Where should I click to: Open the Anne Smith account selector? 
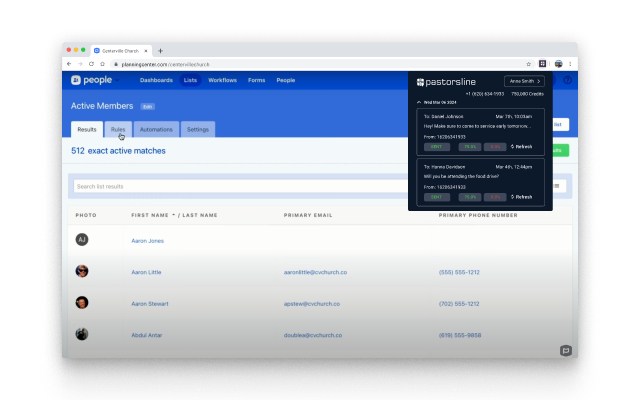524,81
